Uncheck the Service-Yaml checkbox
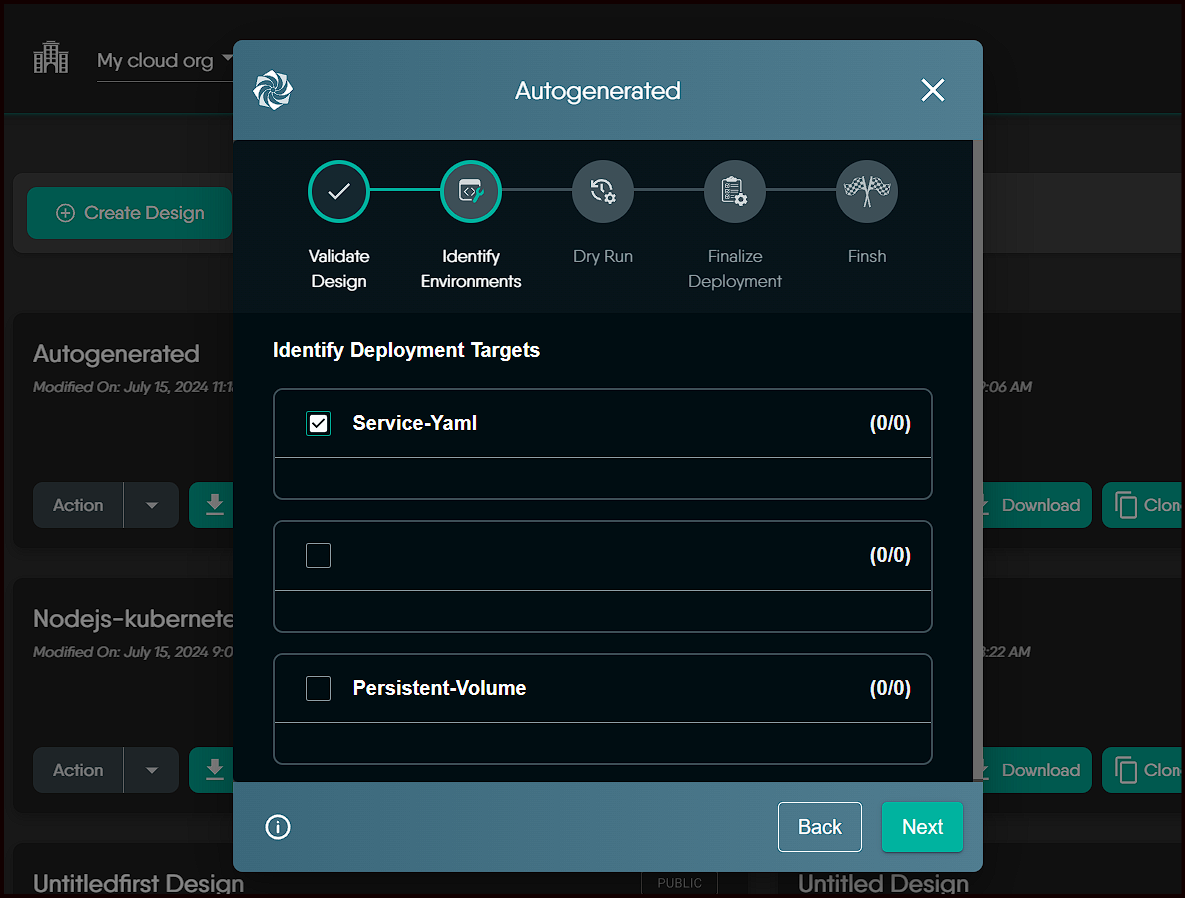The height and width of the screenshot is (898, 1185). pos(318,424)
